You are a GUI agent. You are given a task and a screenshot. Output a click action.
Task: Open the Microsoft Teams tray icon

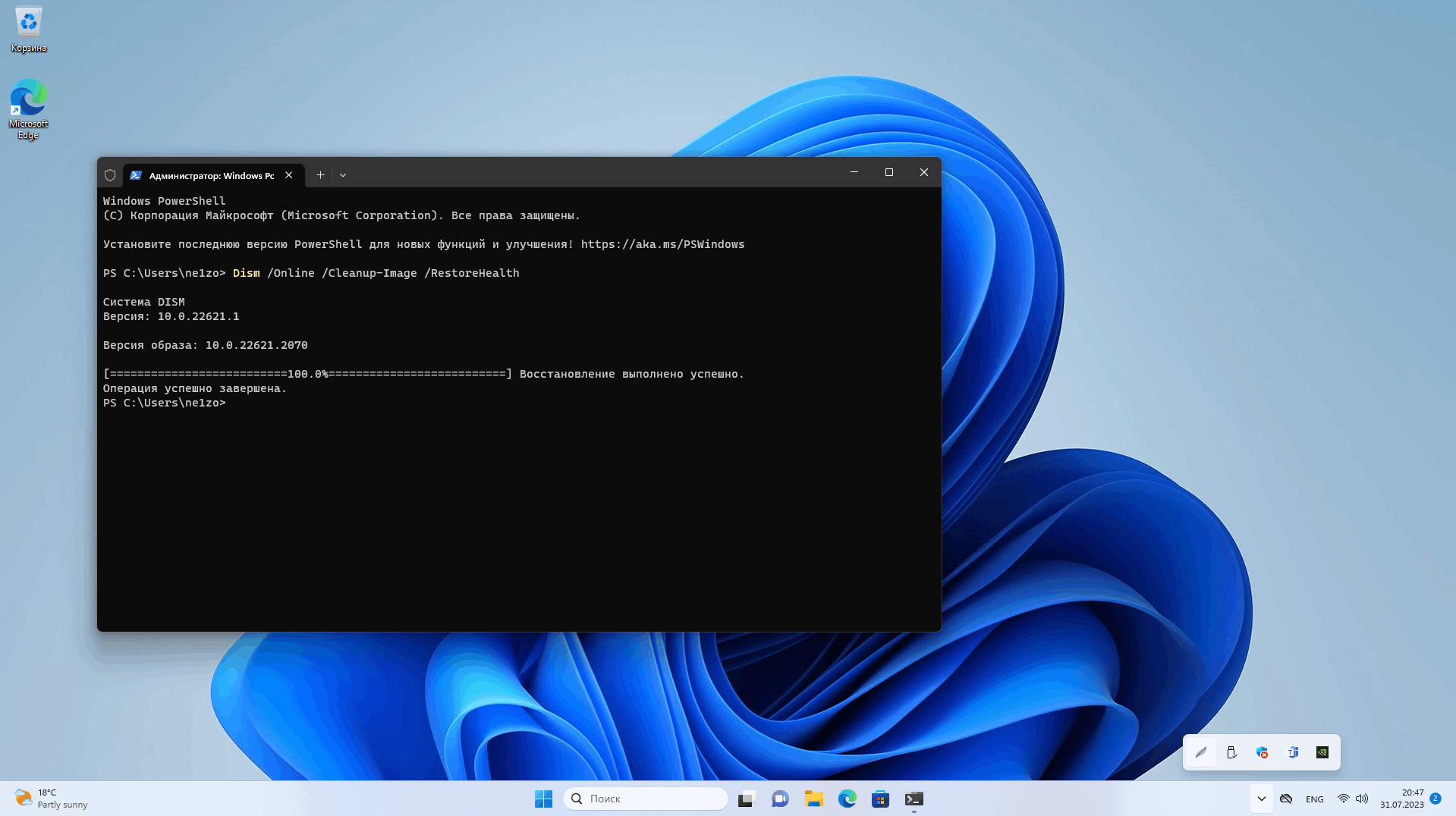(1293, 752)
